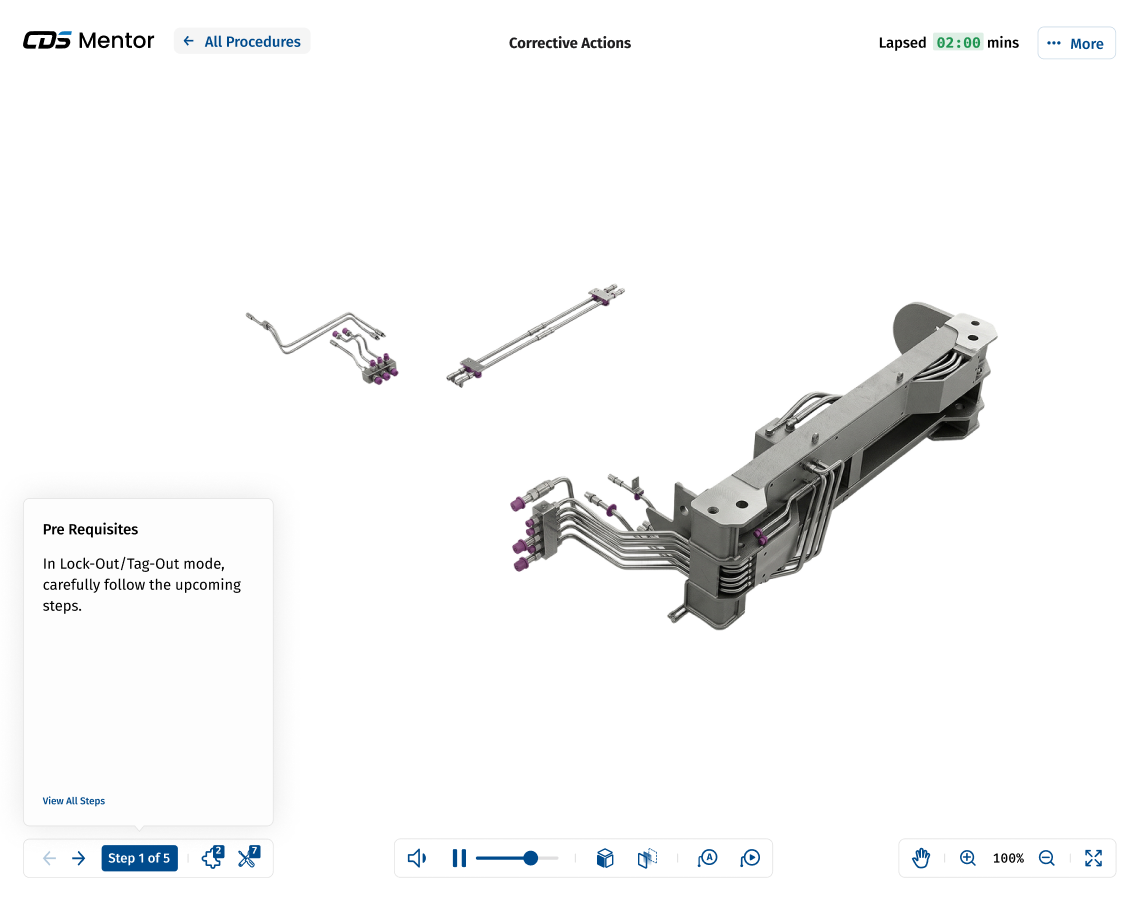Pause the procedure animation
Viewport: 1140px width, 900px height.
pyautogui.click(x=459, y=858)
